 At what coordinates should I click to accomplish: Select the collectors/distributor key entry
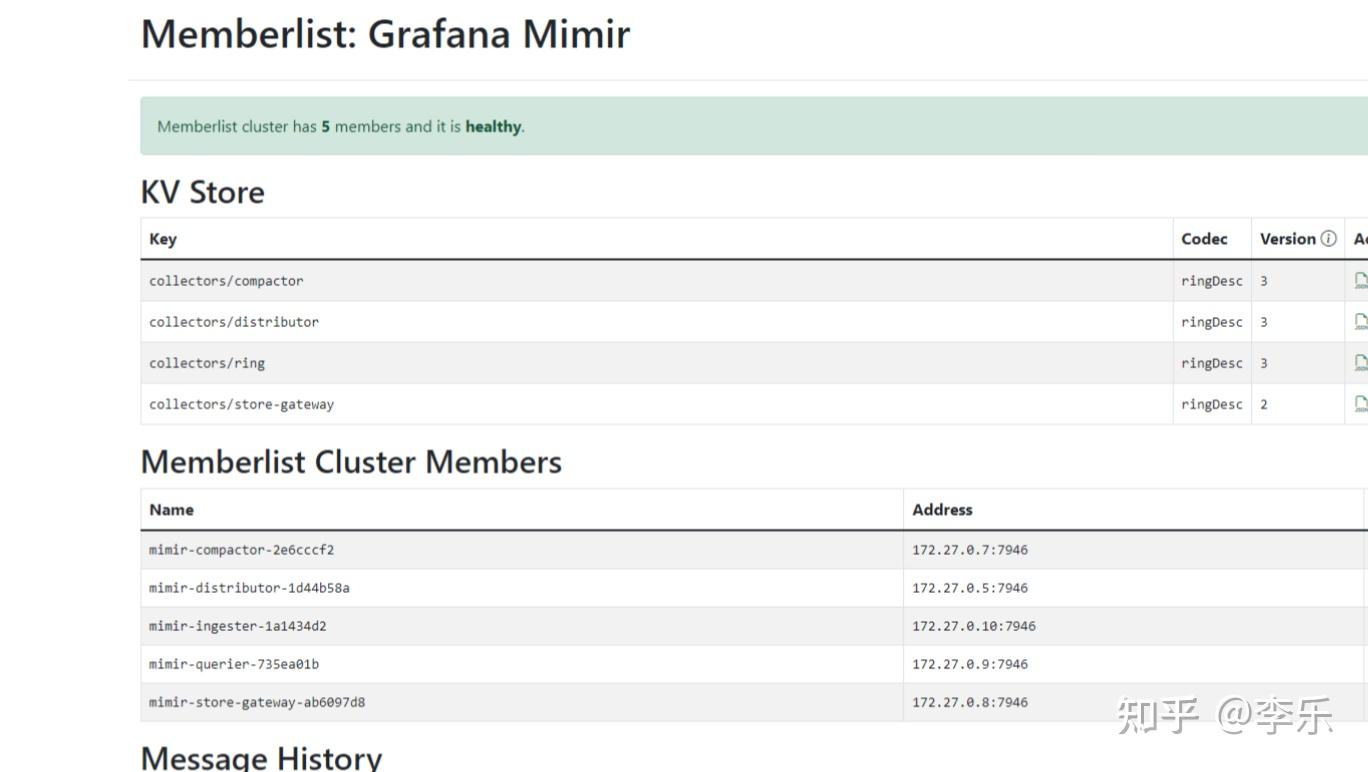[x=234, y=322]
